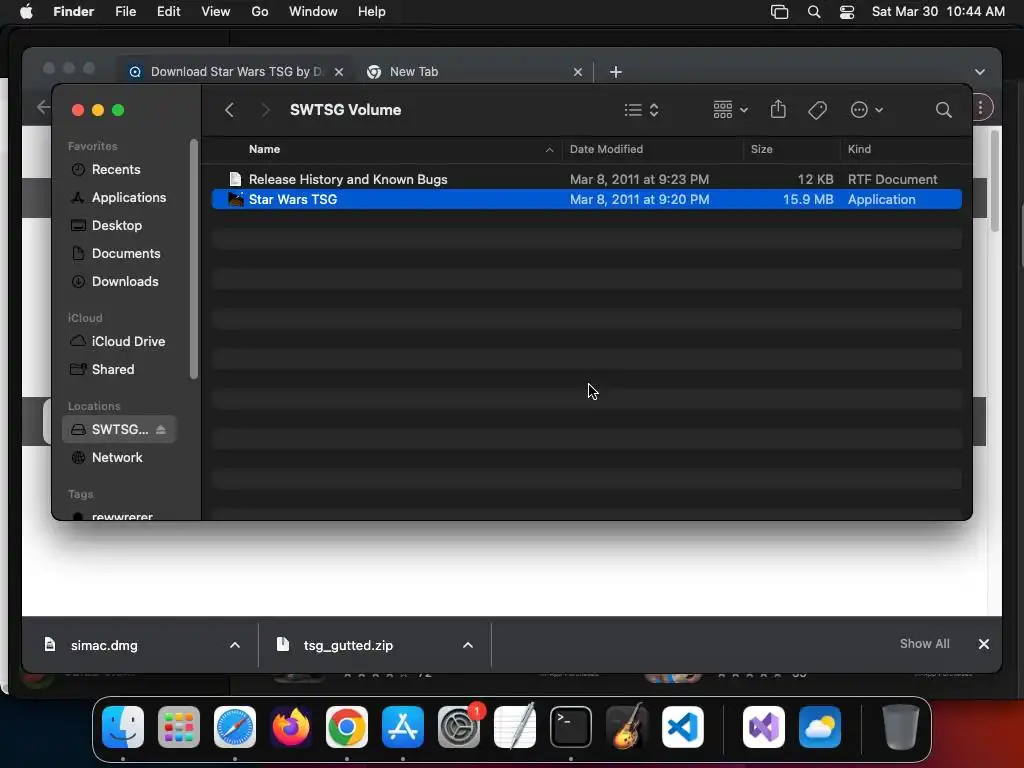Open Finder from the Dock
Image resolution: width=1024 pixels, height=768 pixels.
(123, 727)
